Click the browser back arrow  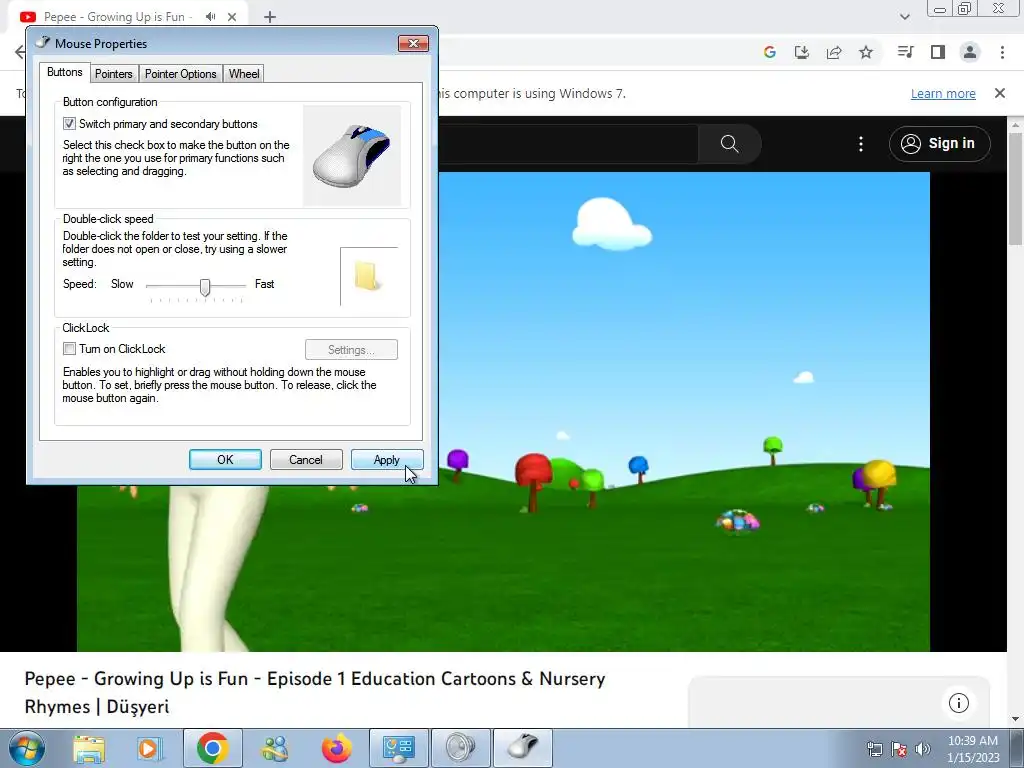[20, 52]
